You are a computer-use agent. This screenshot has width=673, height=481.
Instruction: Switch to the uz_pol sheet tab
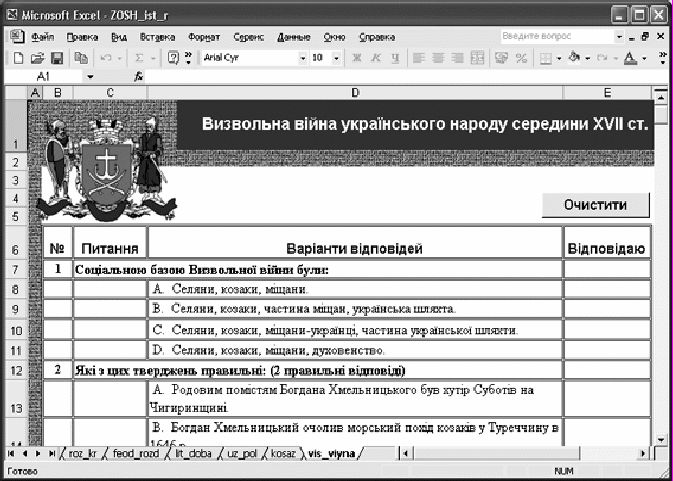click(242, 454)
